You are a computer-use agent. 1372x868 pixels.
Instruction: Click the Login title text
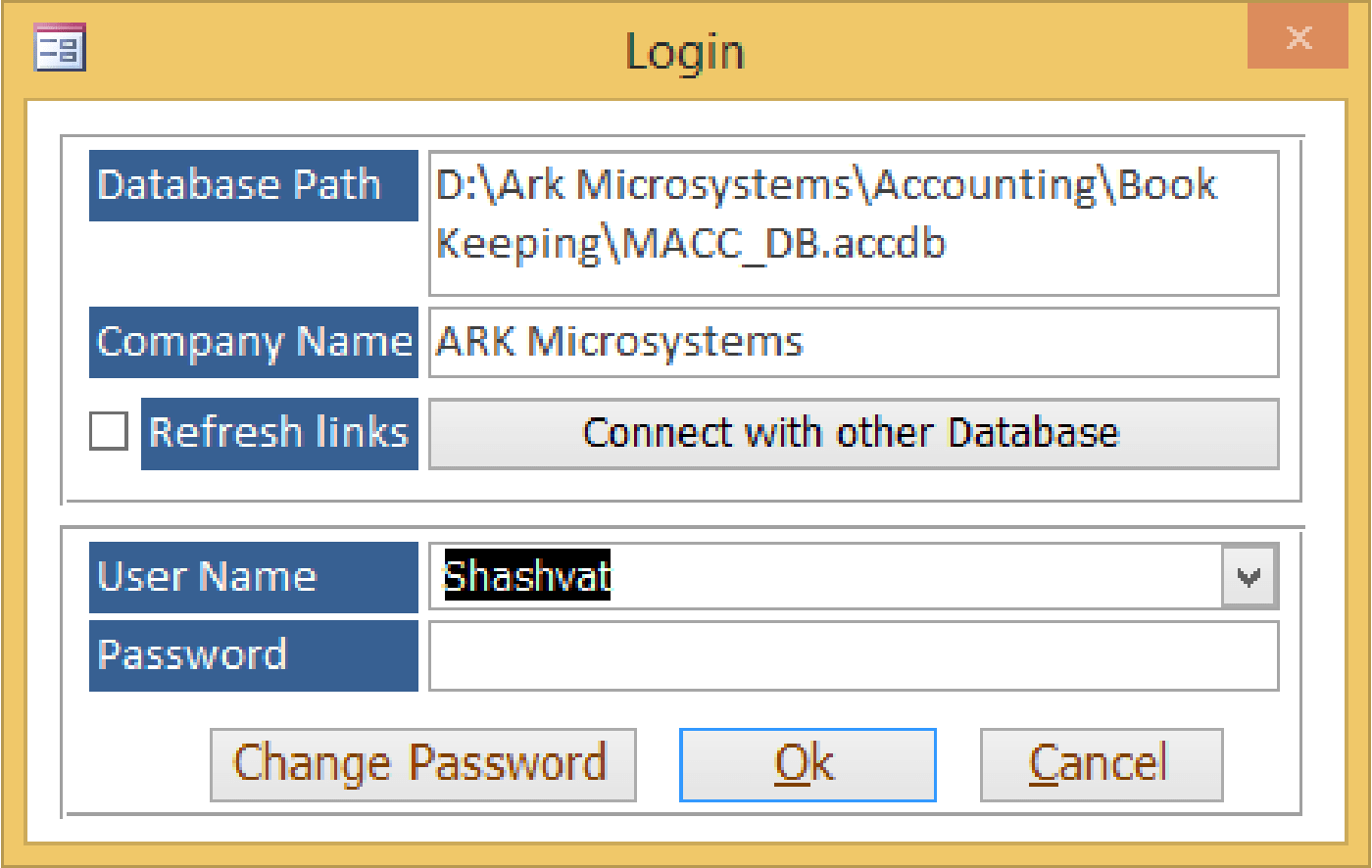[685, 52]
